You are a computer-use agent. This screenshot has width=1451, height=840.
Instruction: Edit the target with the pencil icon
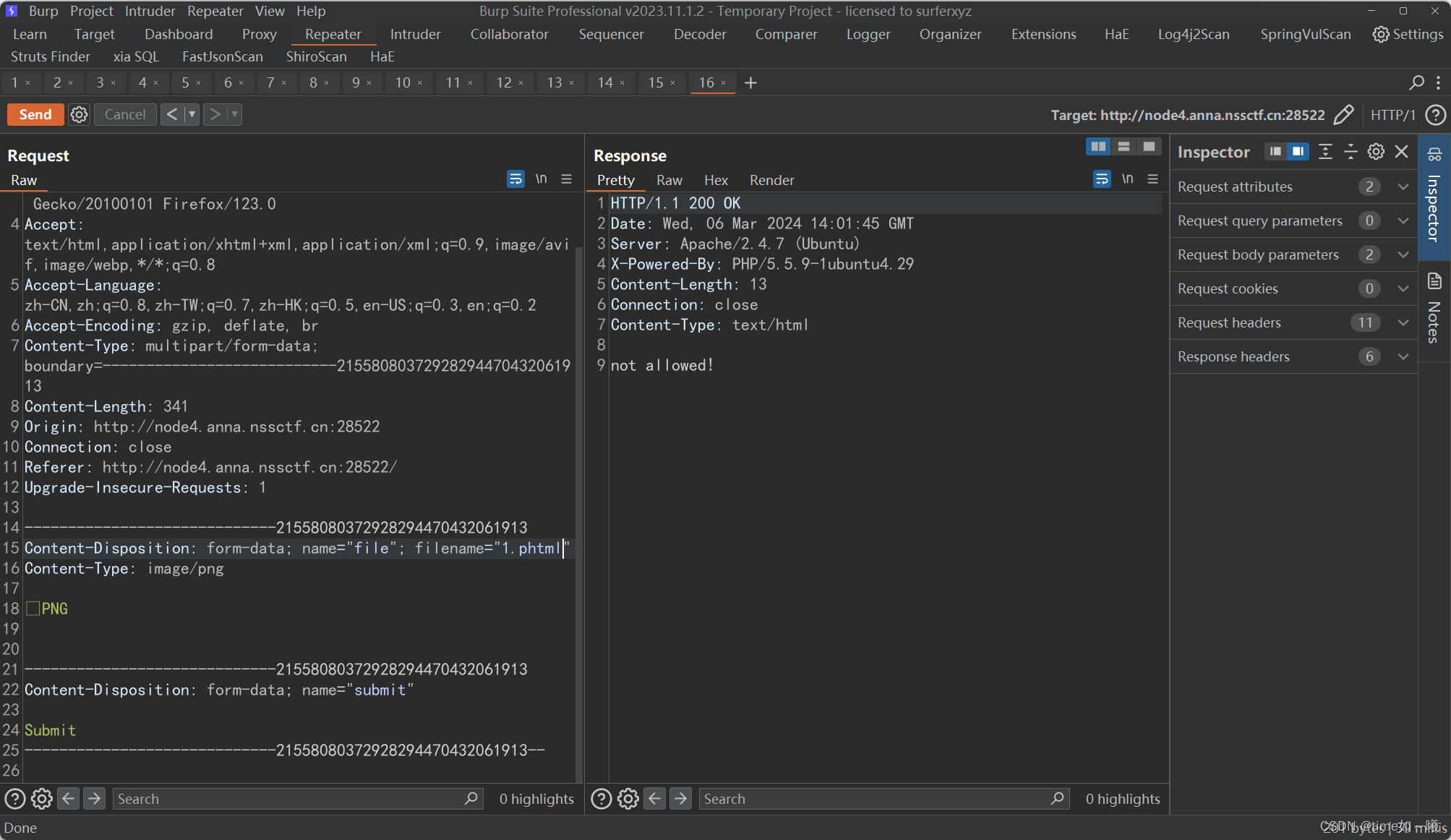[1343, 115]
